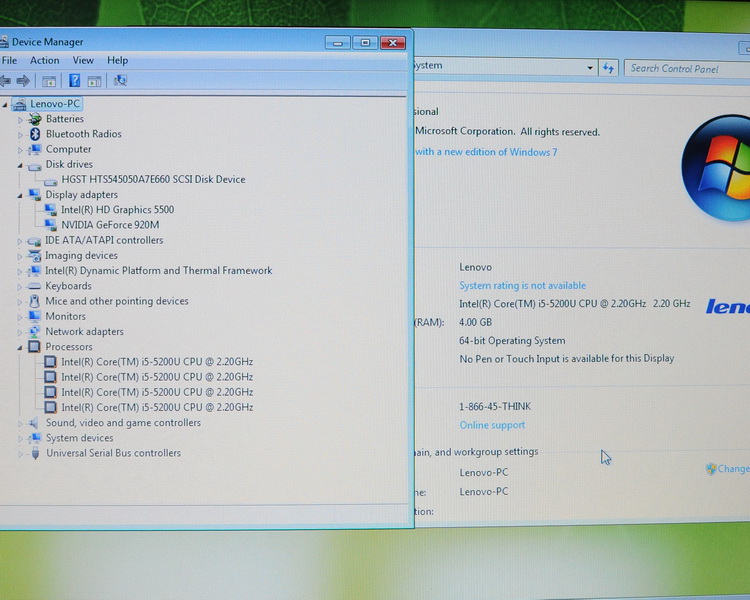The width and height of the screenshot is (750, 600).
Task: Open the Help menu
Action: [x=117, y=60]
